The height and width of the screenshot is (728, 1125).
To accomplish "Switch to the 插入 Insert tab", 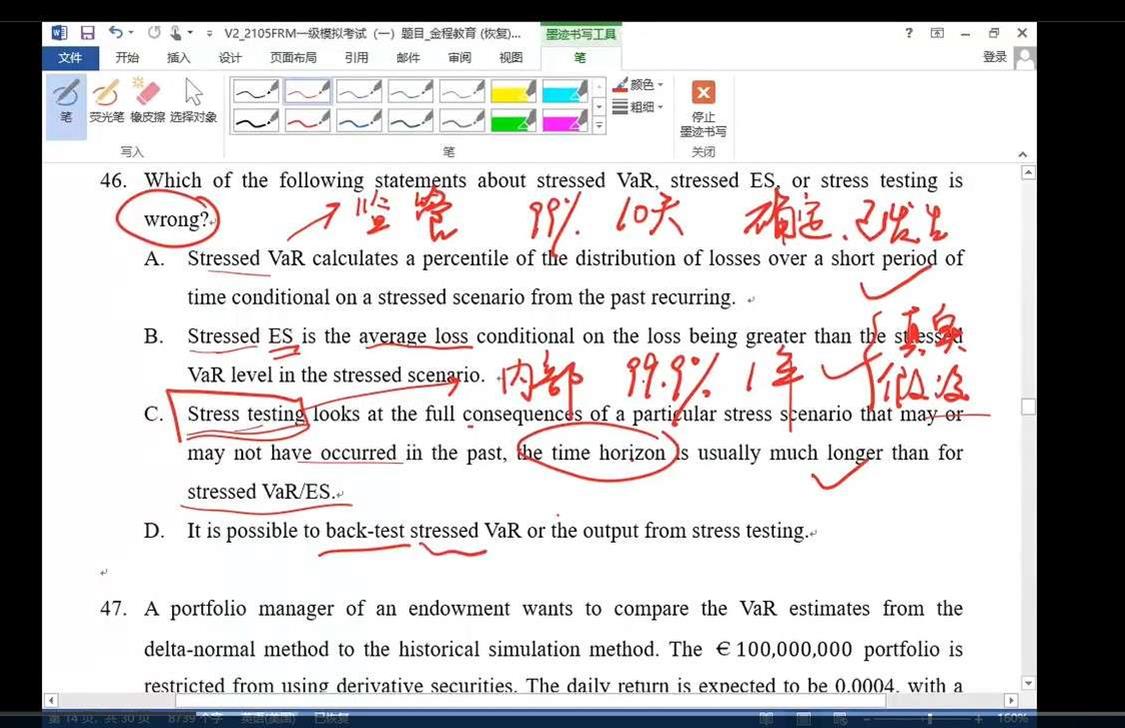I will click(179, 58).
